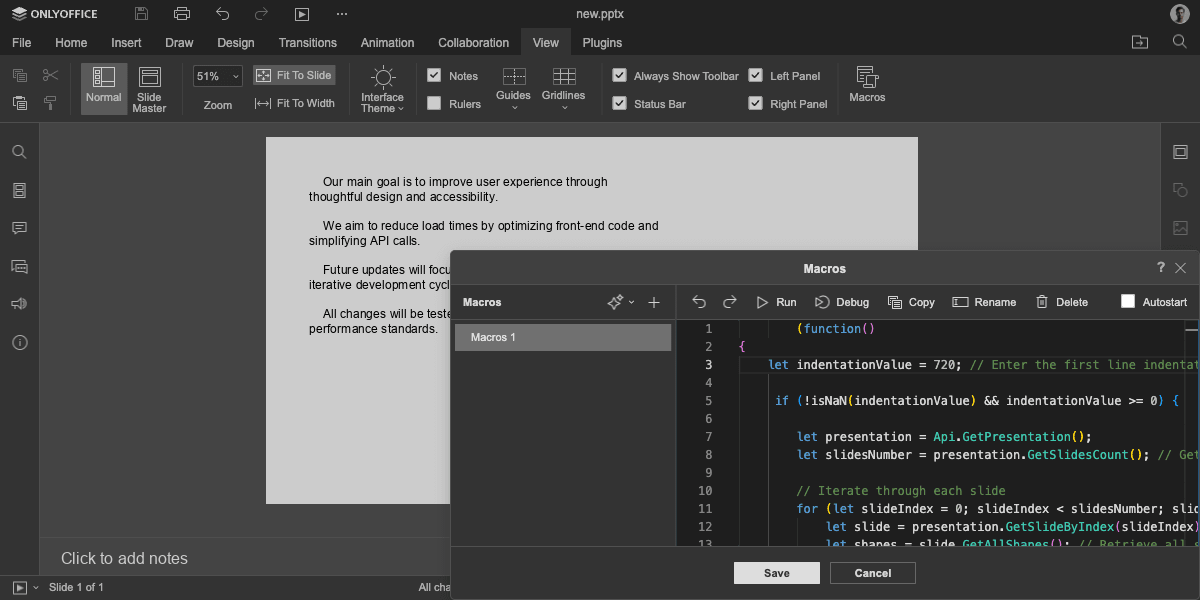Open the Comments panel in the left sidebar
Image resolution: width=1200 pixels, height=600 pixels.
click(19, 228)
